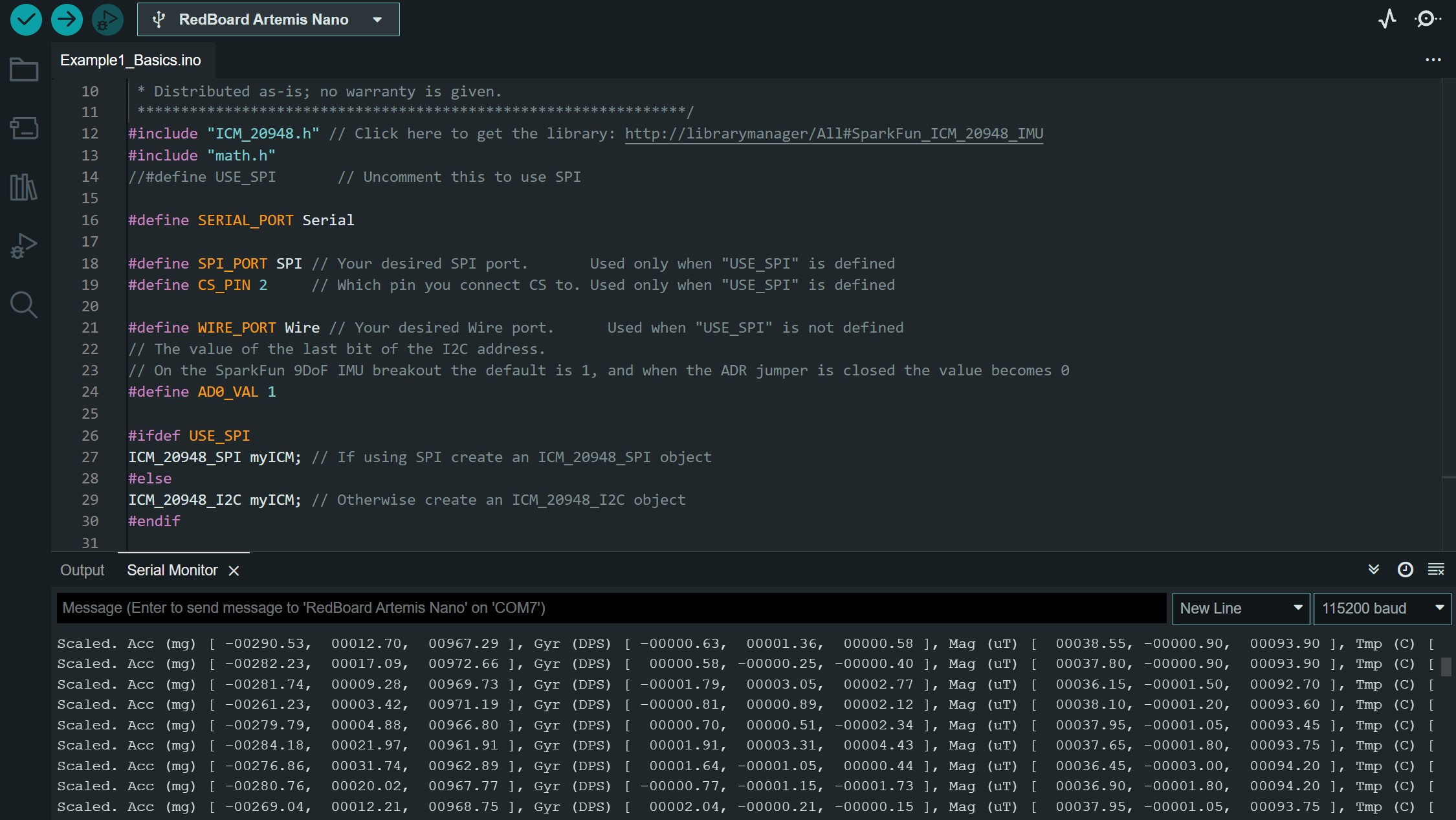Open the Sketchbook folder sidebar icon

pyautogui.click(x=24, y=69)
